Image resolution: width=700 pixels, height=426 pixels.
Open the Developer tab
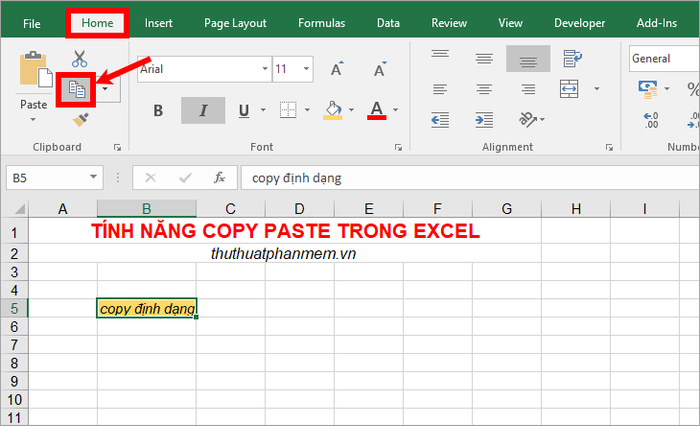pyautogui.click(x=579, y=23)
